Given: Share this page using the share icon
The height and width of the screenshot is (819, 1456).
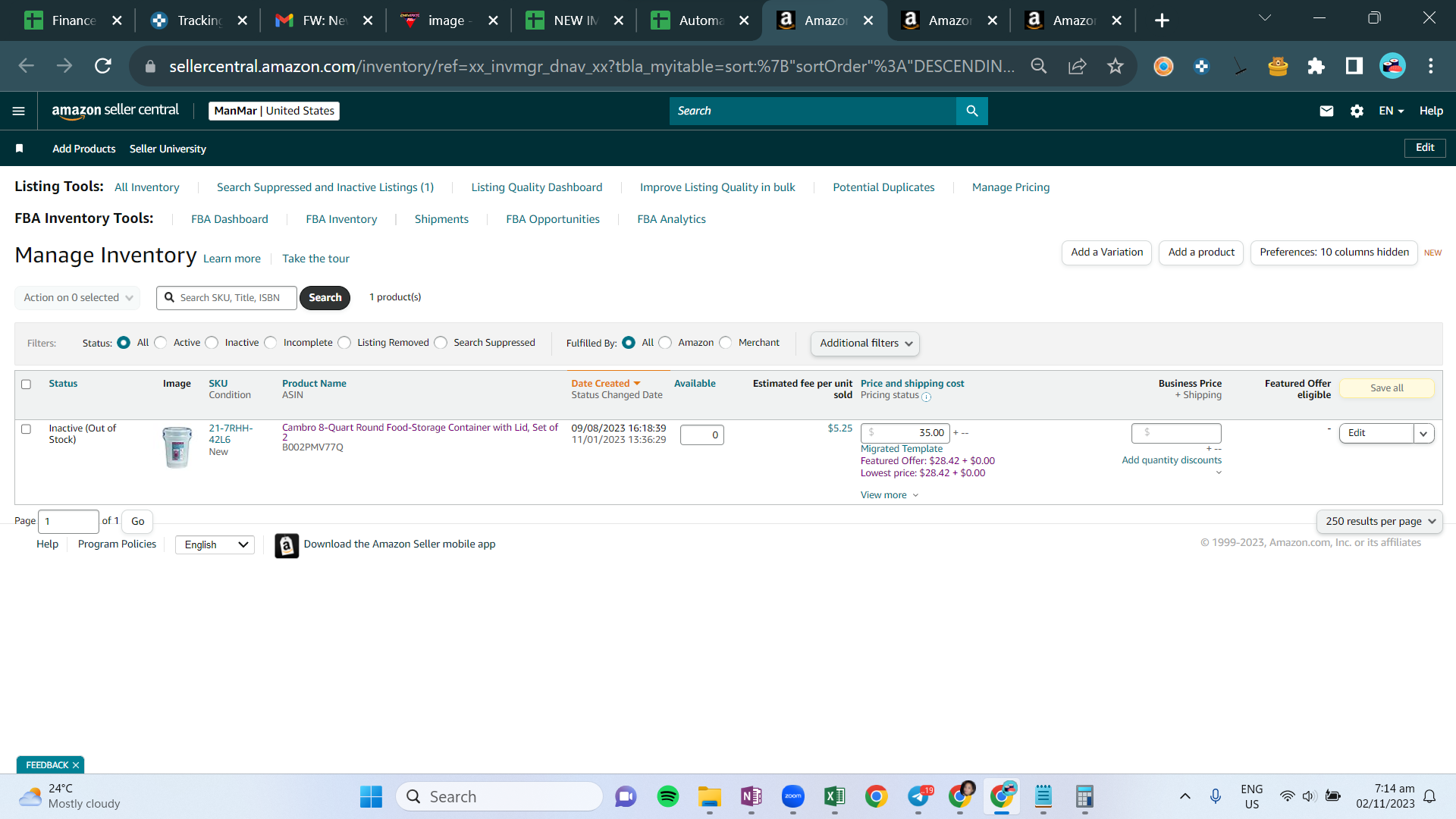Looking at the screenshot, I should (1077, 66).
